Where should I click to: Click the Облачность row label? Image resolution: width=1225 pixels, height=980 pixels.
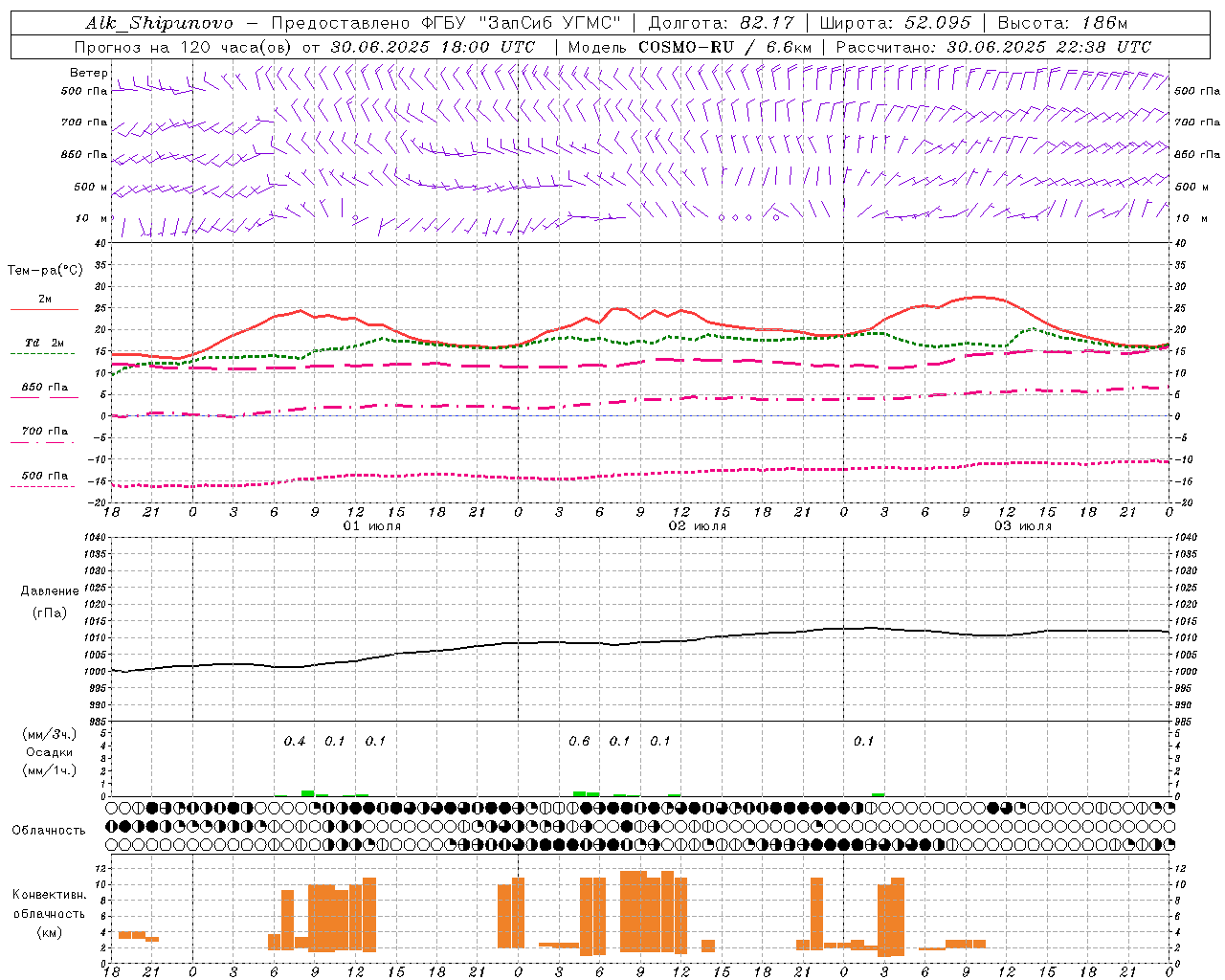(x=49, y=830)
